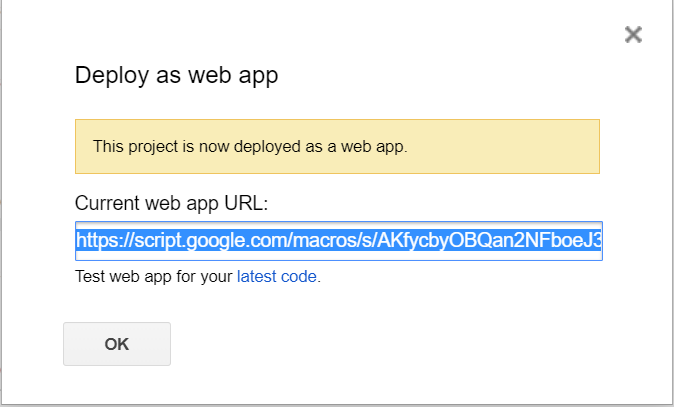Confirm deployment by pressing OK
The height and width of the screenshot is (407, 674).
(x=117, y=344)
